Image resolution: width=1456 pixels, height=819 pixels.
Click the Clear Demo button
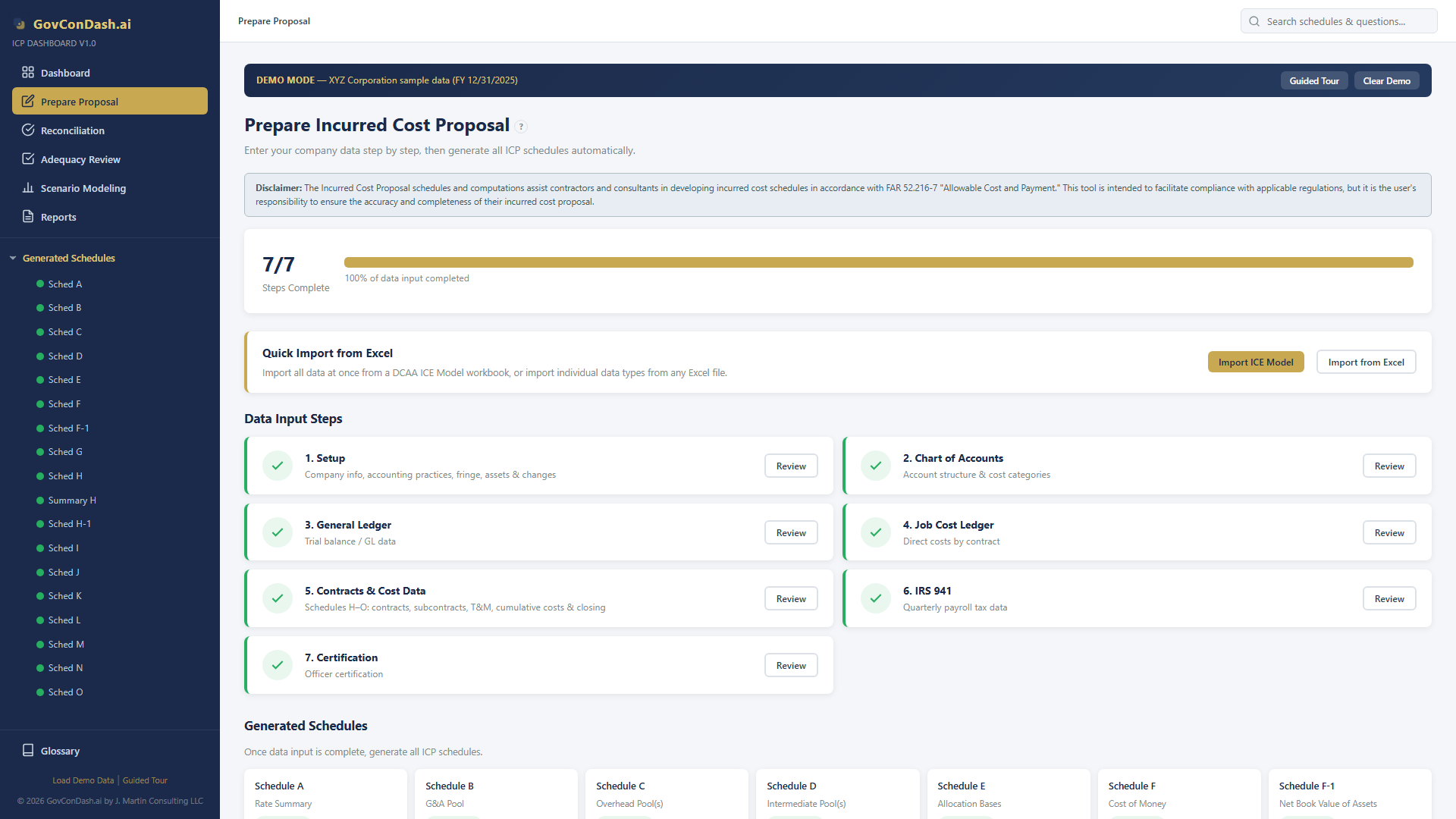[x=1386, y=80]
